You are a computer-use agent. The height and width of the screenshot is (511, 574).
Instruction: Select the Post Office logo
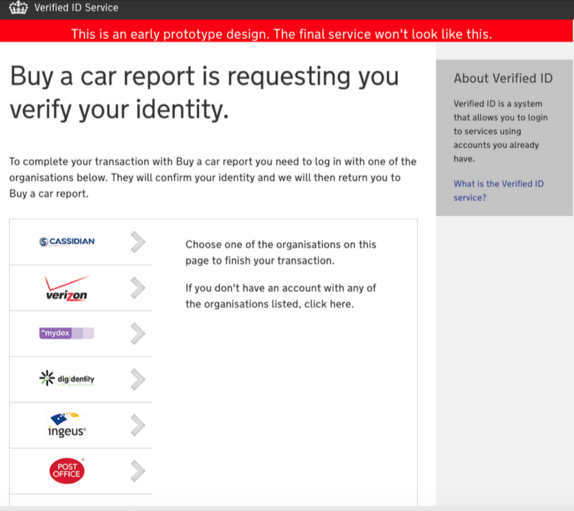67,471
